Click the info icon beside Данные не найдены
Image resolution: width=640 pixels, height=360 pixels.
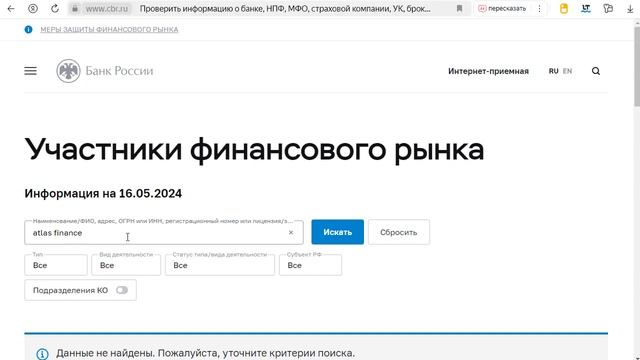coord(42,353)
